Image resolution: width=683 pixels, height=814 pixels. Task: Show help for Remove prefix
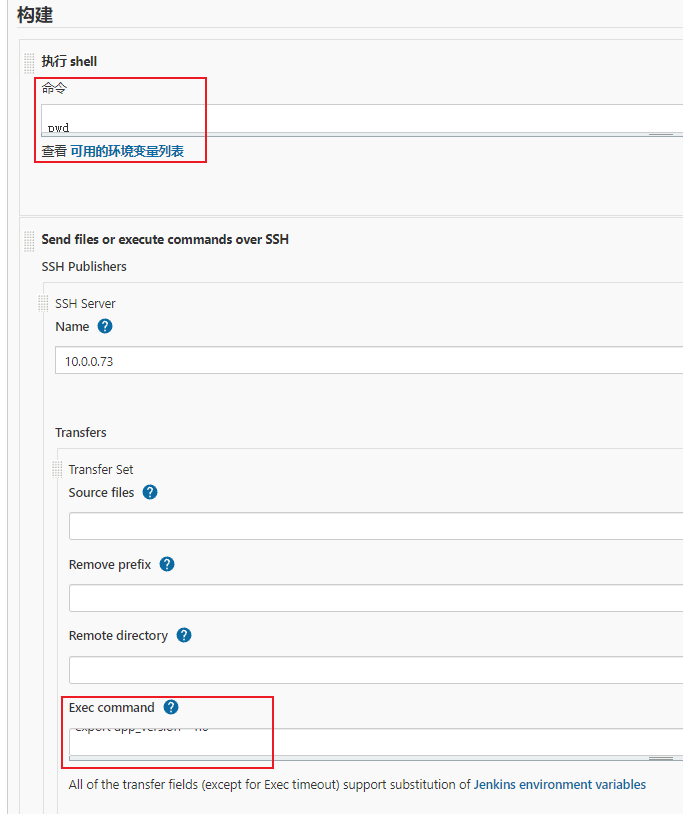click(167, 564)
